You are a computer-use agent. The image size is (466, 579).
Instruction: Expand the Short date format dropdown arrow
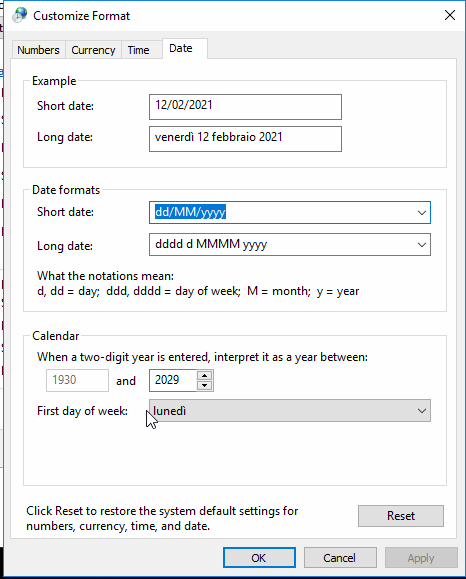click(x=422, y=213)
